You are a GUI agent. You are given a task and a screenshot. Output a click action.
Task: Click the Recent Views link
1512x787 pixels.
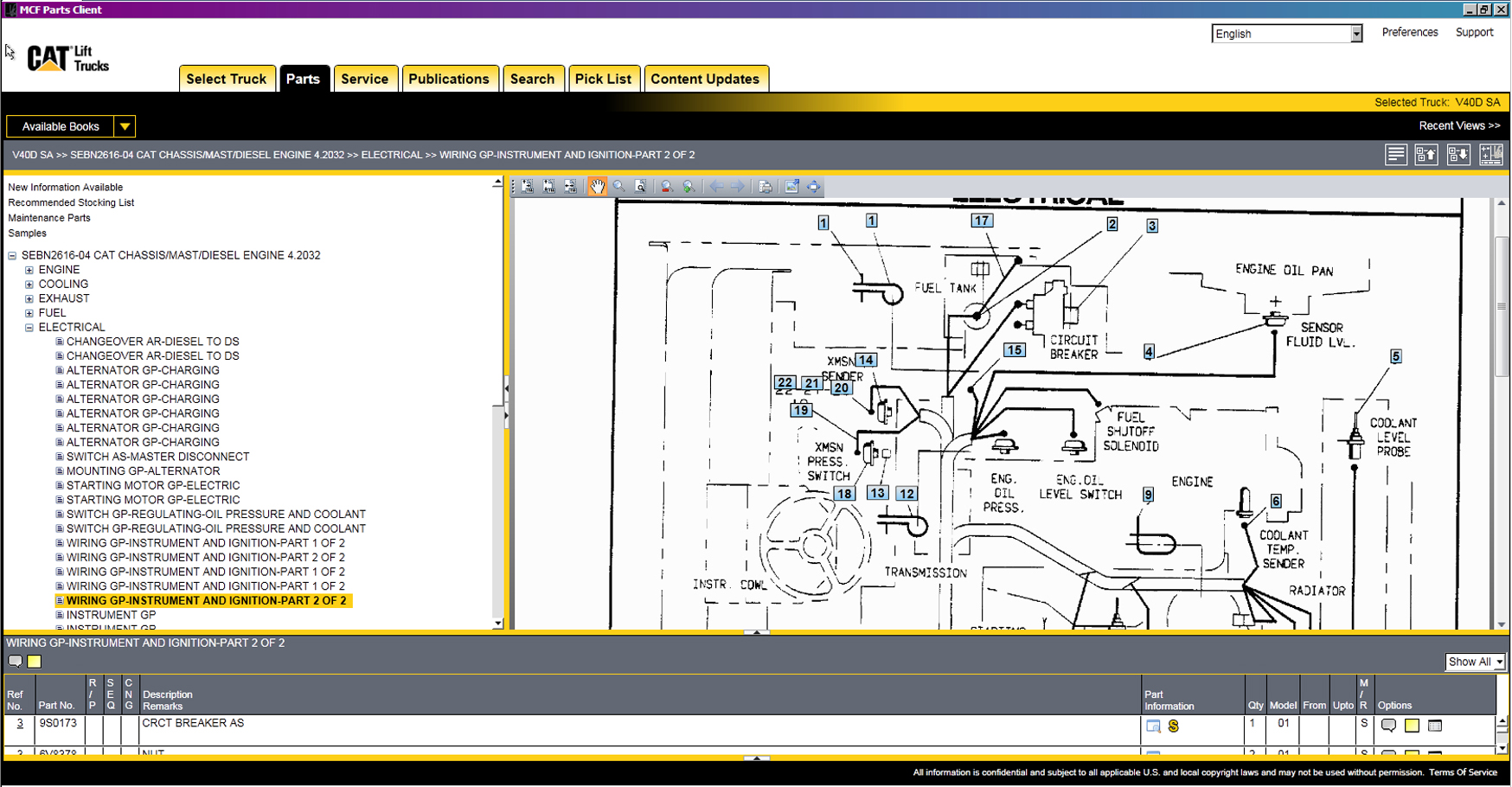[1459, 125]
